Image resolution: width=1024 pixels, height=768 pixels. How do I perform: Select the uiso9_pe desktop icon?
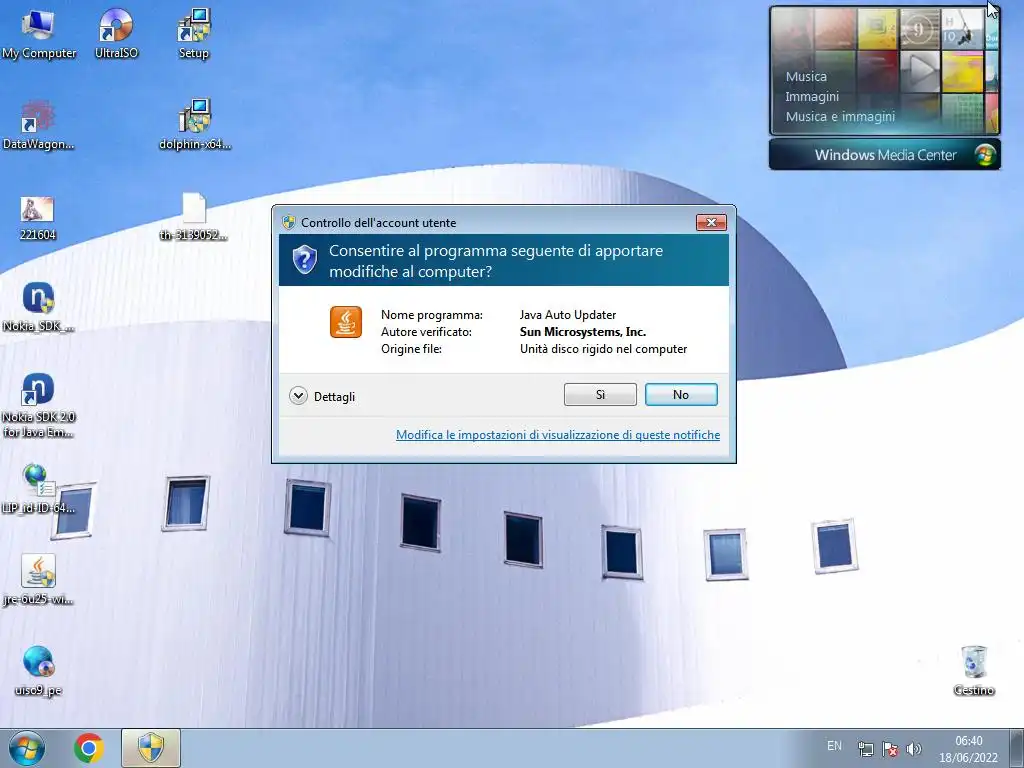[x=38, y=671]
